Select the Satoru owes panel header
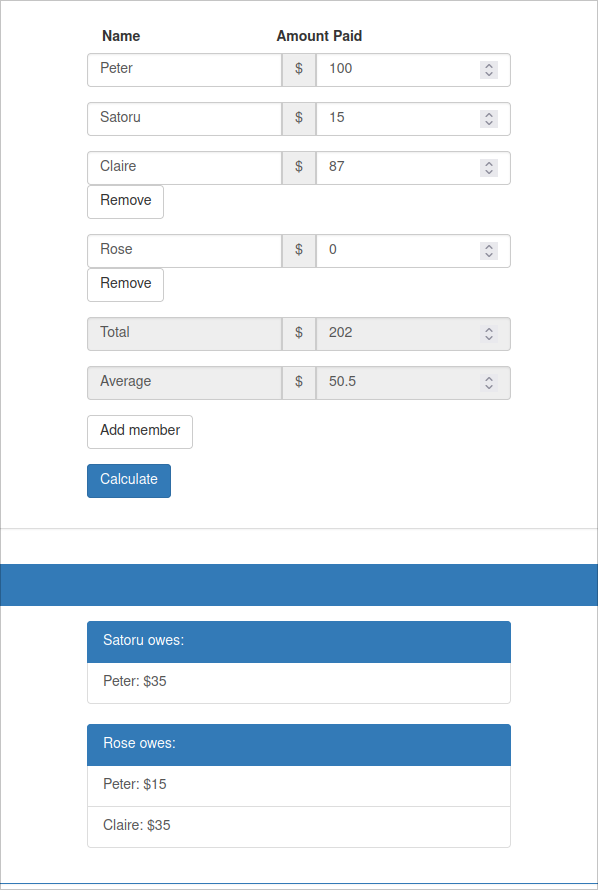The image size is (598, 890). point(299,641)
